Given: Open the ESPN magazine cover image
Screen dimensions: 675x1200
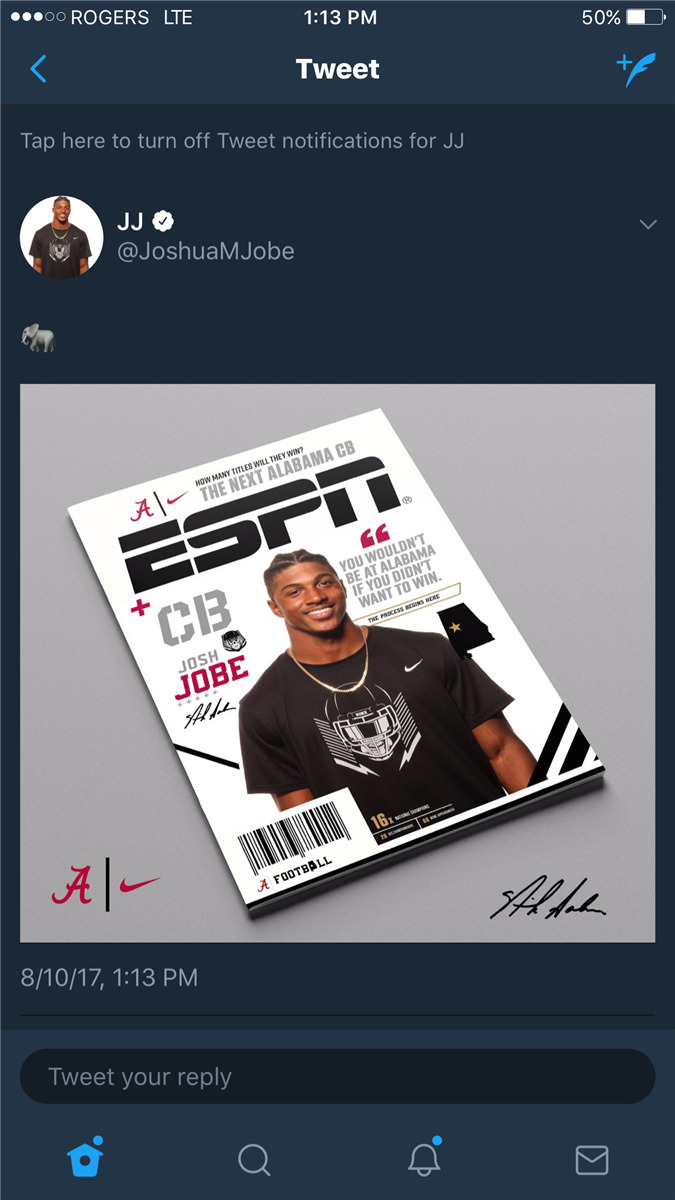Looking at the screenshot, I should pyautogui.click(x=338, y=663).
